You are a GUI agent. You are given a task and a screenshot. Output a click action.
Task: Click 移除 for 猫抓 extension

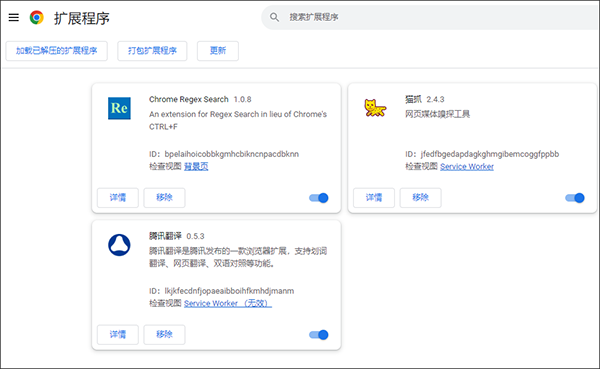[421, 198]
